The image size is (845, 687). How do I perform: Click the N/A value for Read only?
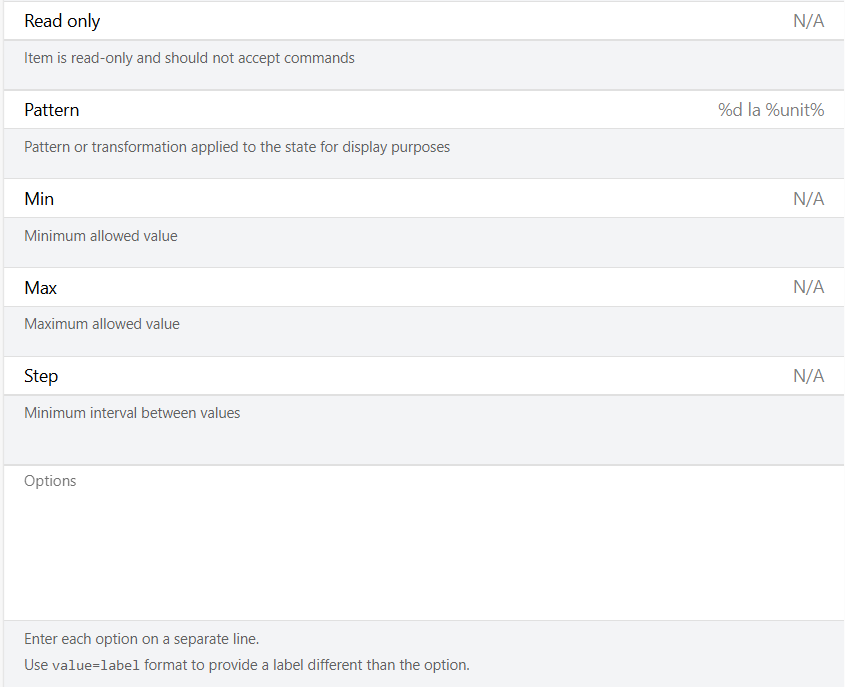[808, 21]
